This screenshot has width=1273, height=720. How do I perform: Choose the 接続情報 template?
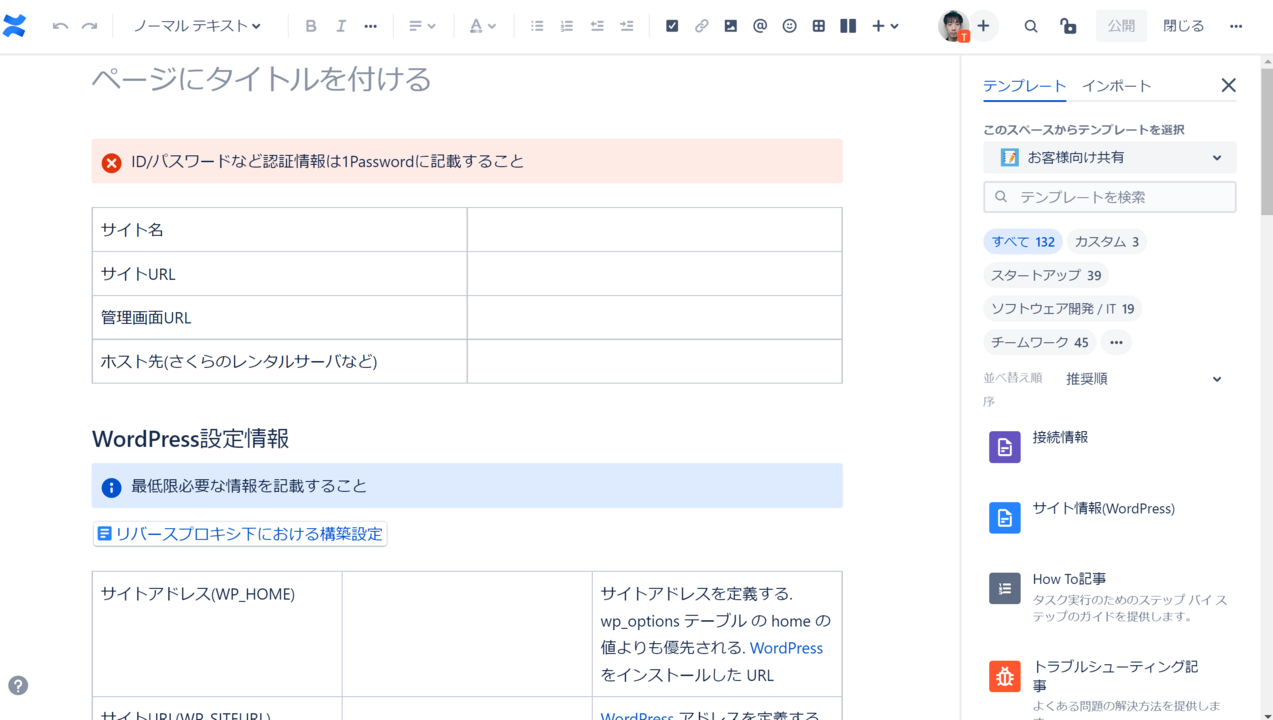(x=1110, y=446)
